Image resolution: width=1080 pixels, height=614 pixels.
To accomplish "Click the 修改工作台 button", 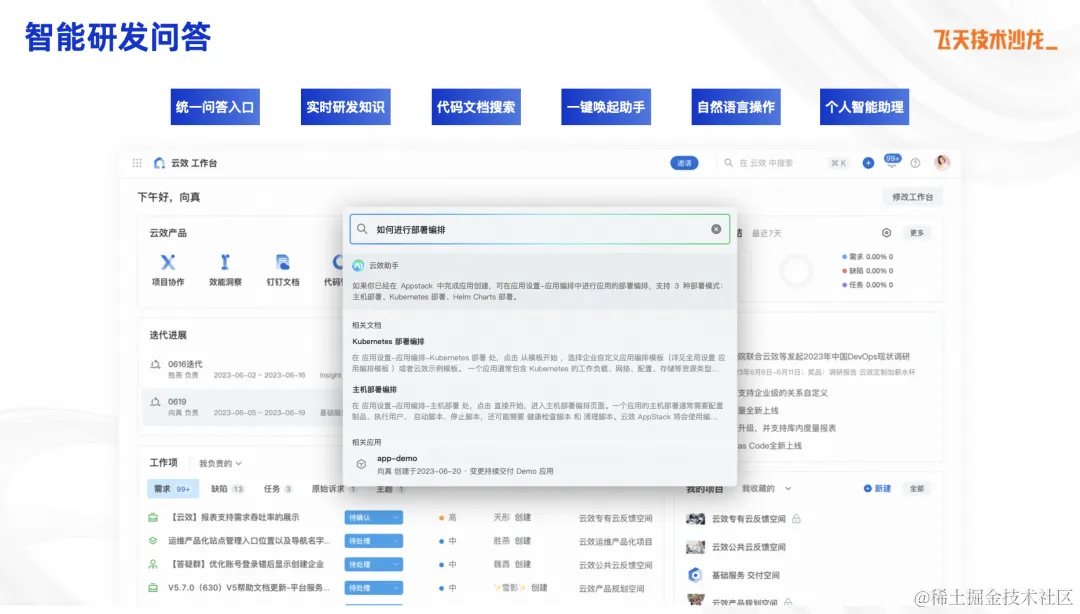I will coord(913,197).
